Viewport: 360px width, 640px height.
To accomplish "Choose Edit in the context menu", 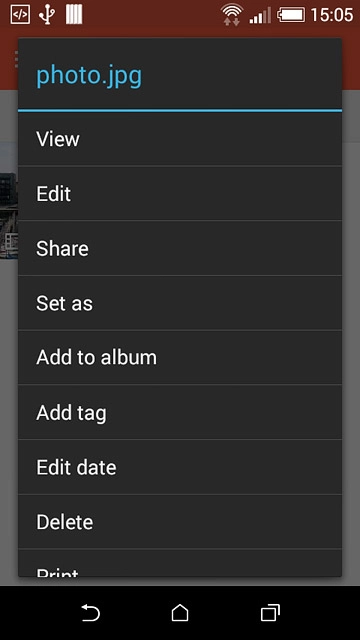I will (180, 193).
